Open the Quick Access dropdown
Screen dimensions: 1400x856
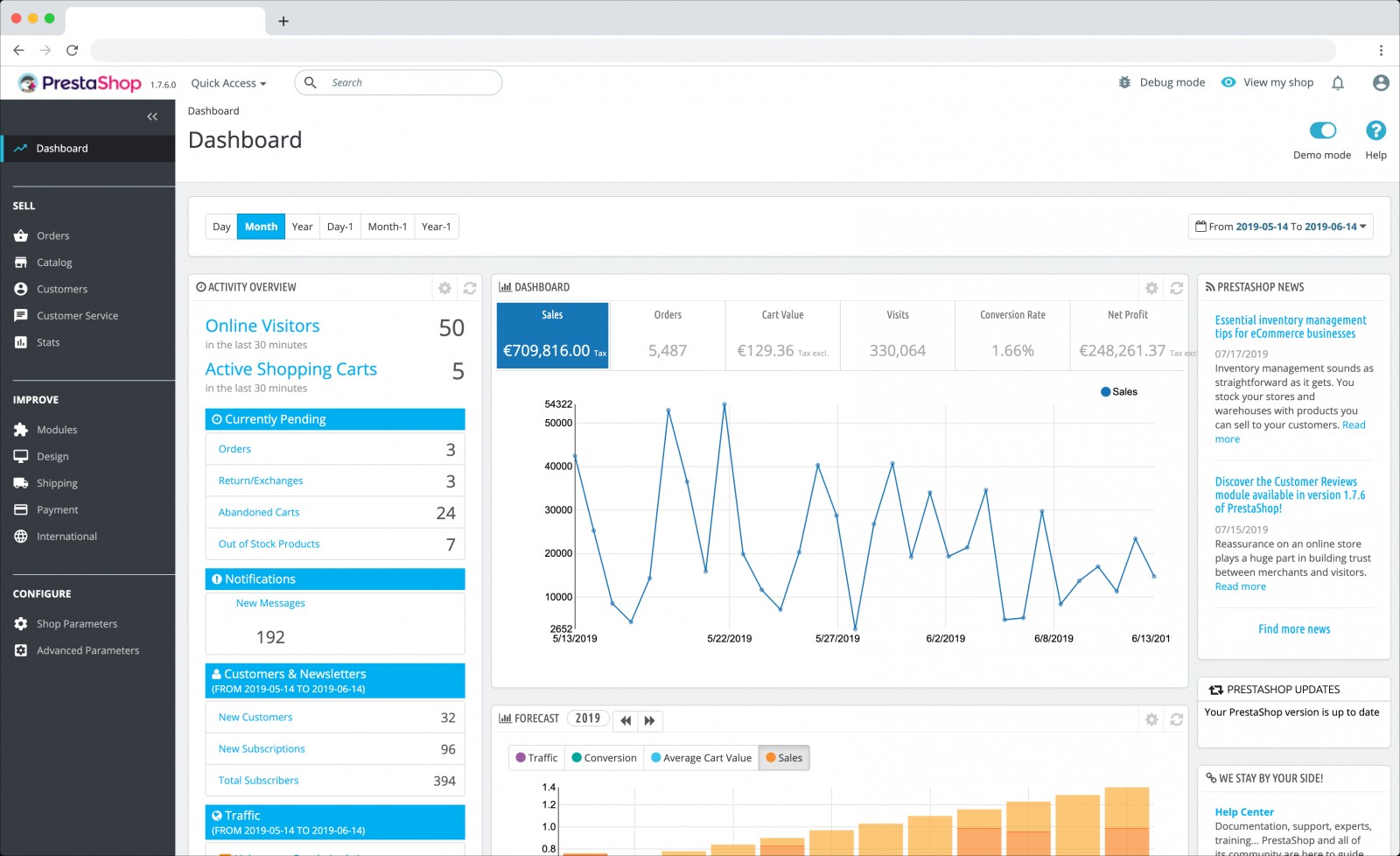point(227,82)
